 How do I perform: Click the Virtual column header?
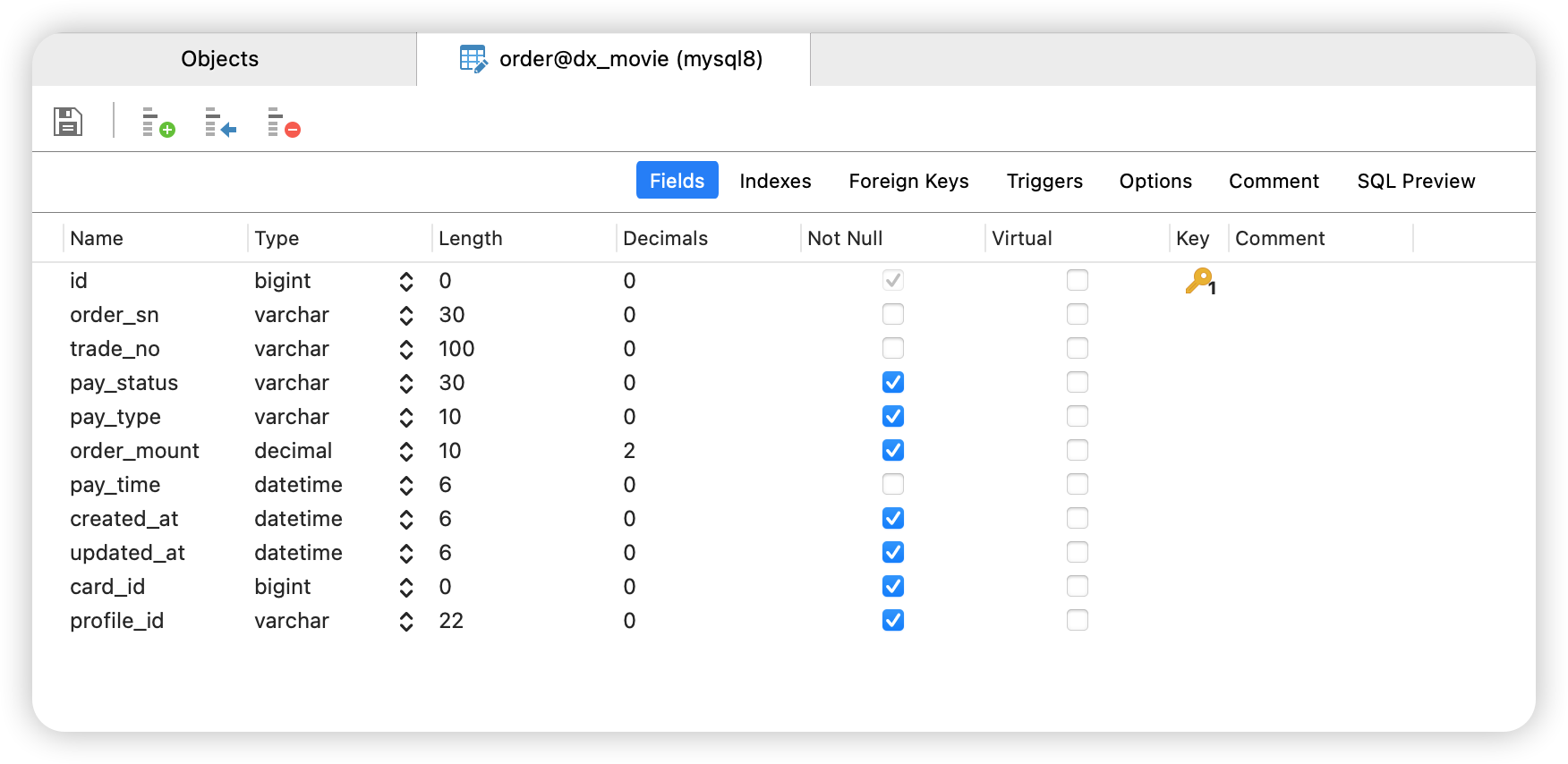tap(1077, 238)
